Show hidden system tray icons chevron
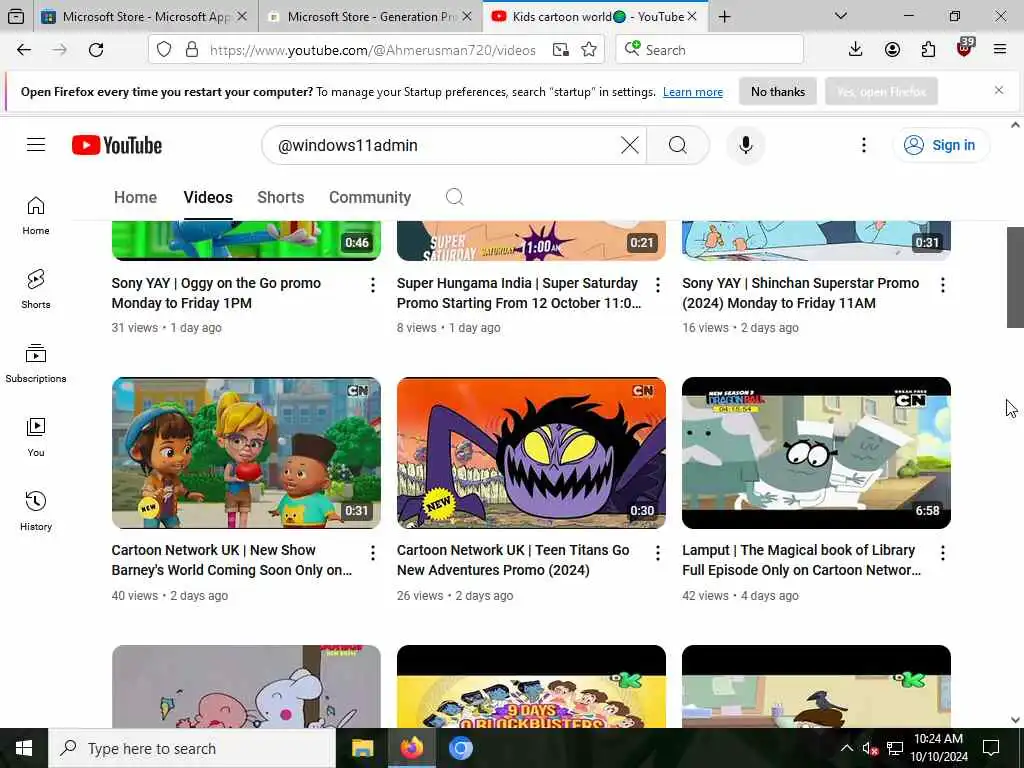This screenshot has width=1024, height=768. click(x=846, y=748)
